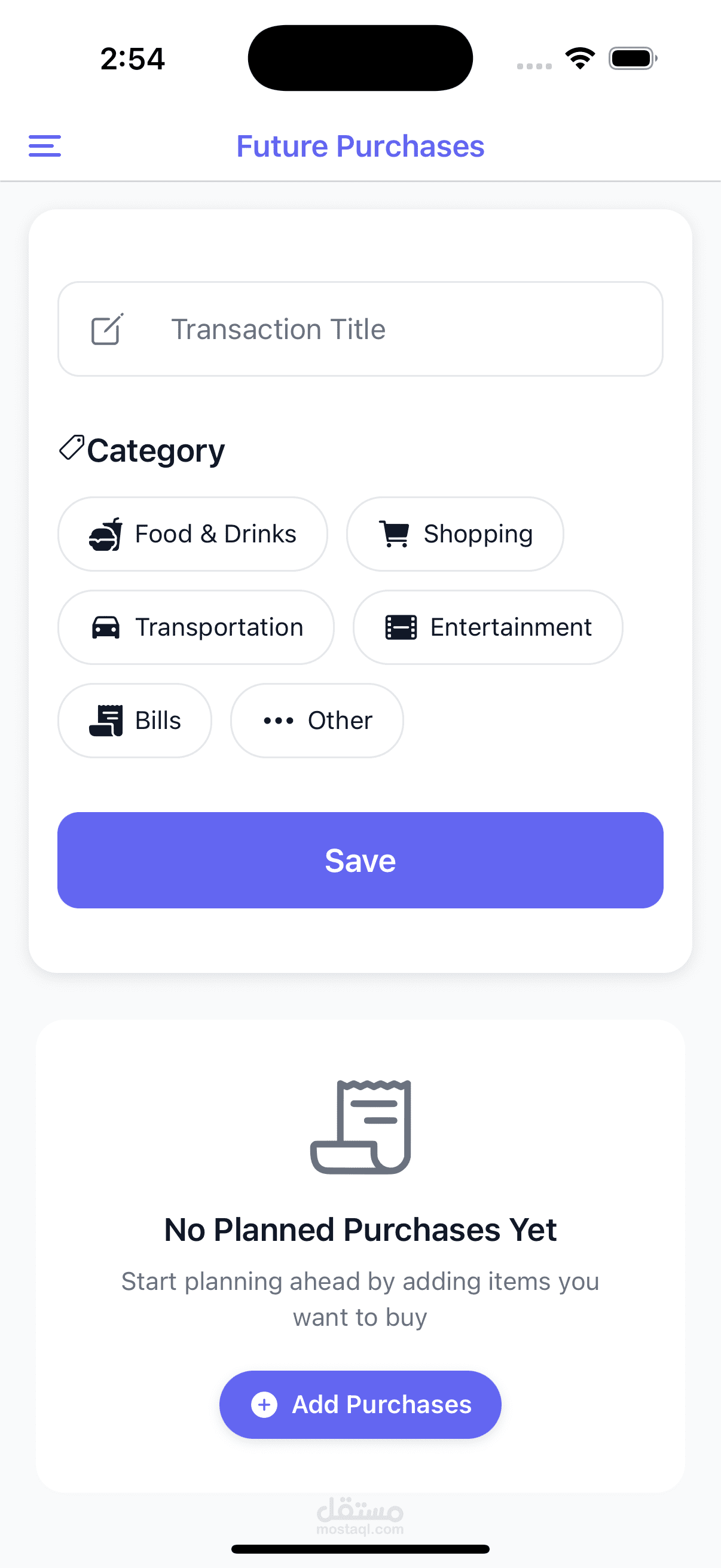721x1568 pixels.
Task: Tap the film strip entertainment icon
Action: coord(401,627)
